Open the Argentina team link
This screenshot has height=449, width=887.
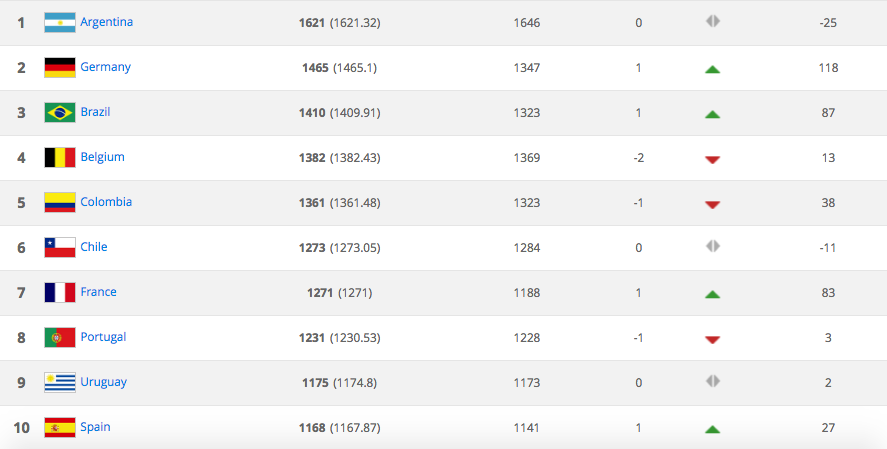pyautogui.click(x=106, y=22)
